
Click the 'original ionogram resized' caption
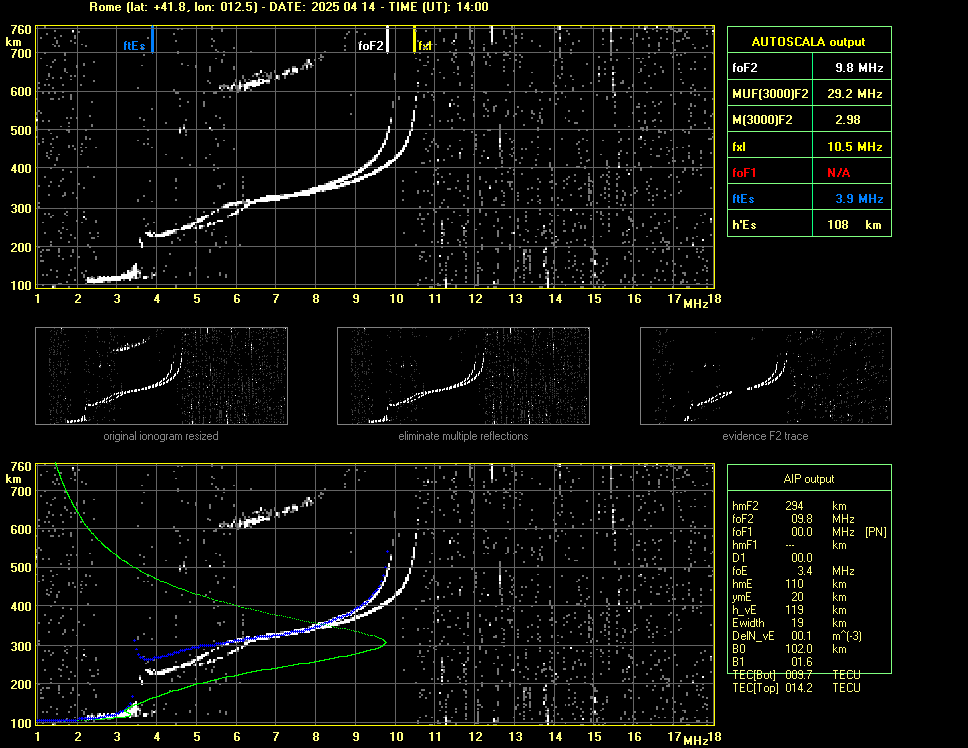(161, 436)
